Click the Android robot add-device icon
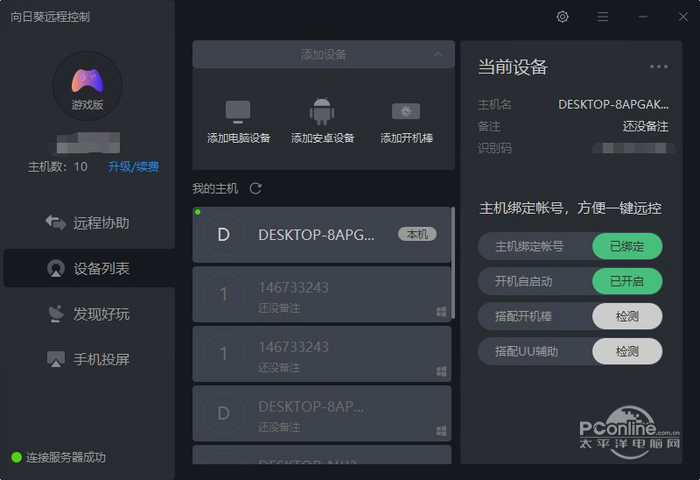The width and height of the screenshot is (700, 480). 322,111
